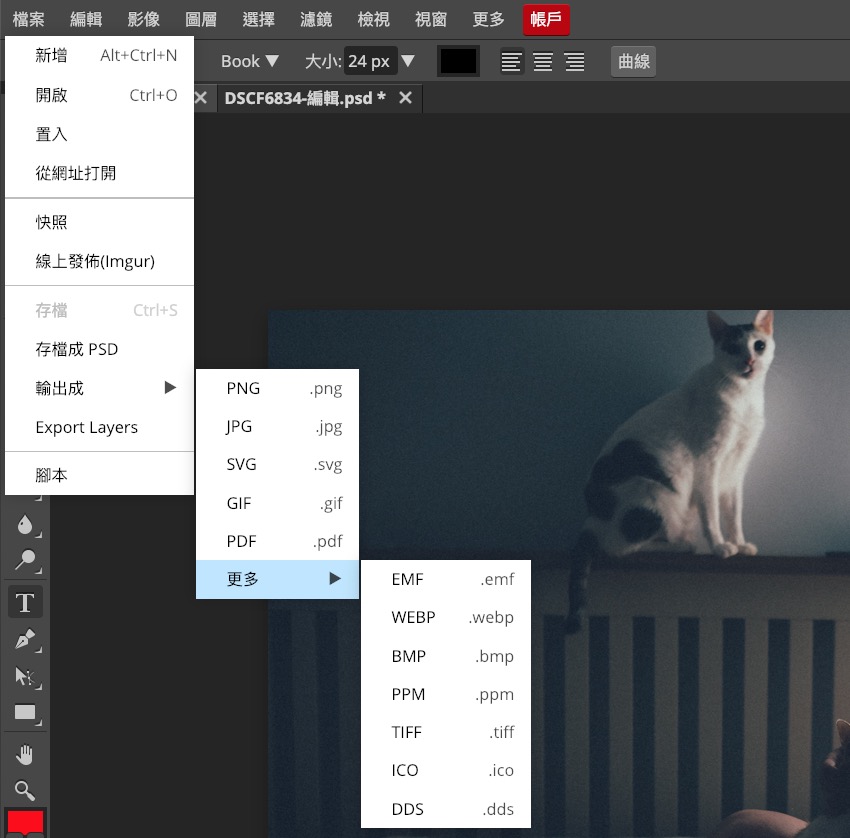Screen dimensions: 850x838
Task: Export as EMF
Action: pyautogui.click(x=446, y=579)
